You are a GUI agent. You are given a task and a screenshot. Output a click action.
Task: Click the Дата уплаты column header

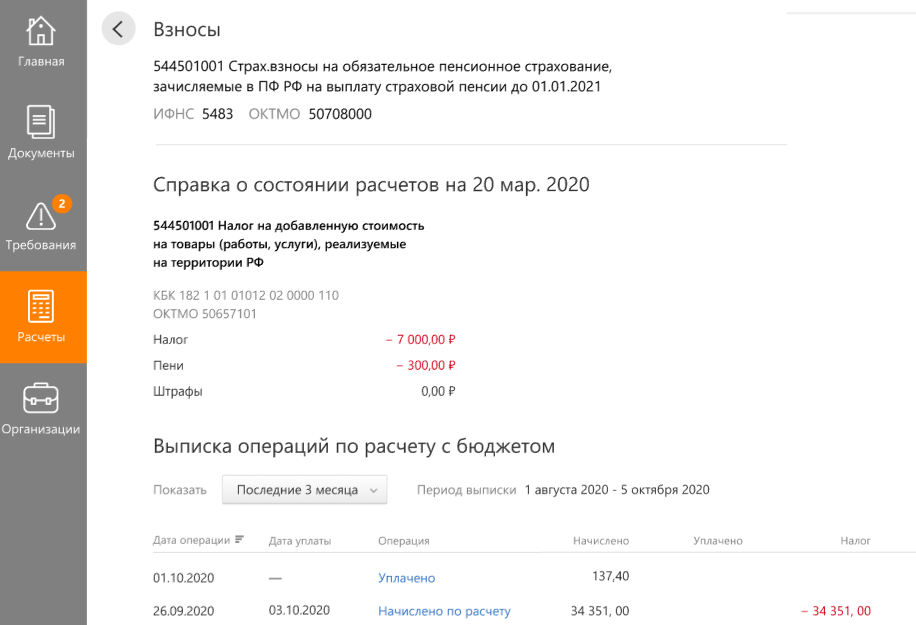[x=300, y=541]
